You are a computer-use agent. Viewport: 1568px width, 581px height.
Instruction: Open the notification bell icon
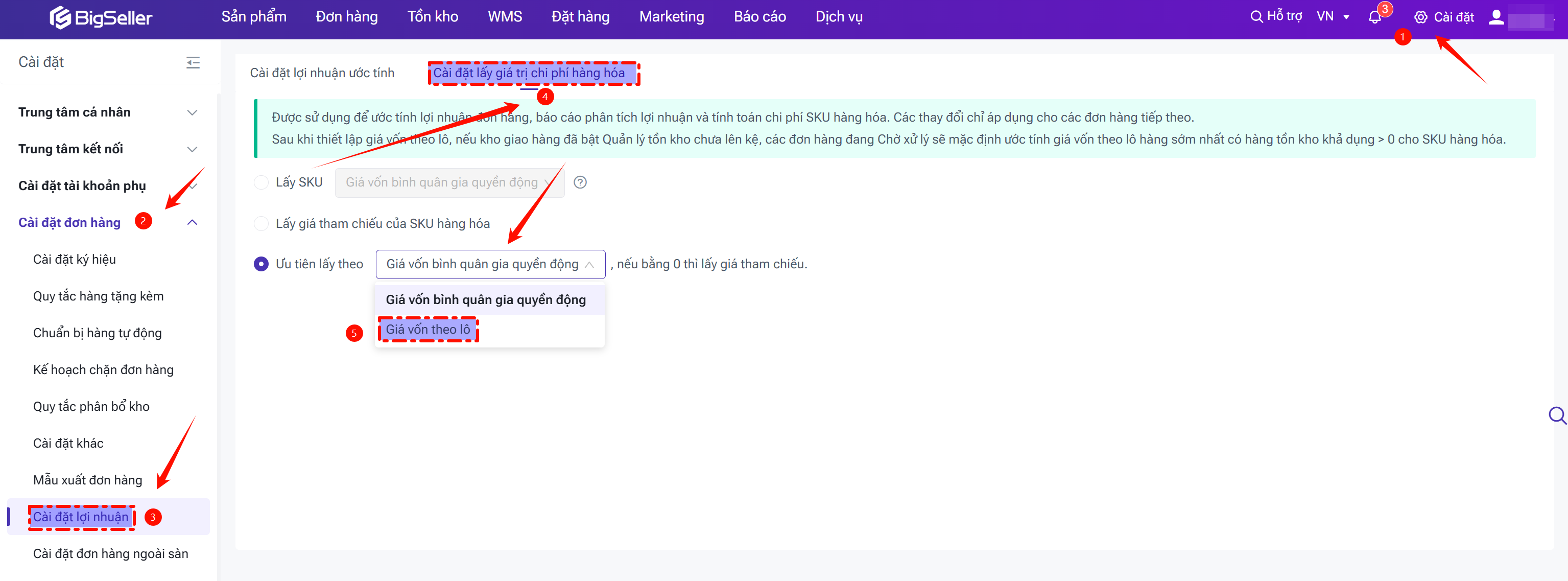tap(1374, 17)
